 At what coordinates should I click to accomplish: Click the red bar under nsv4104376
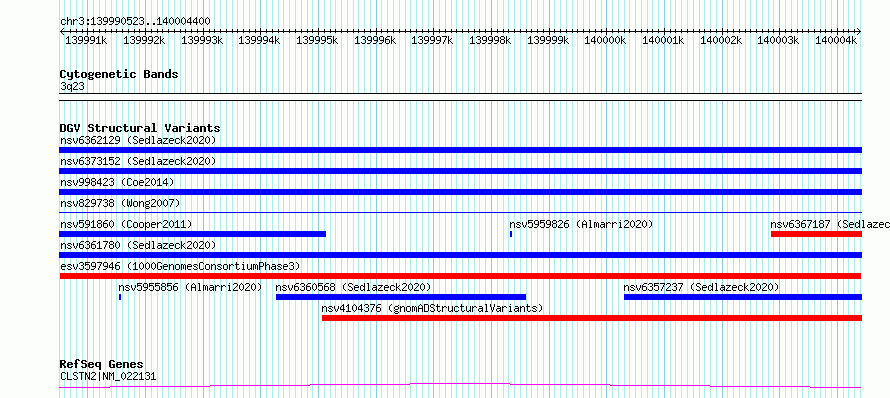coord(592,318)
